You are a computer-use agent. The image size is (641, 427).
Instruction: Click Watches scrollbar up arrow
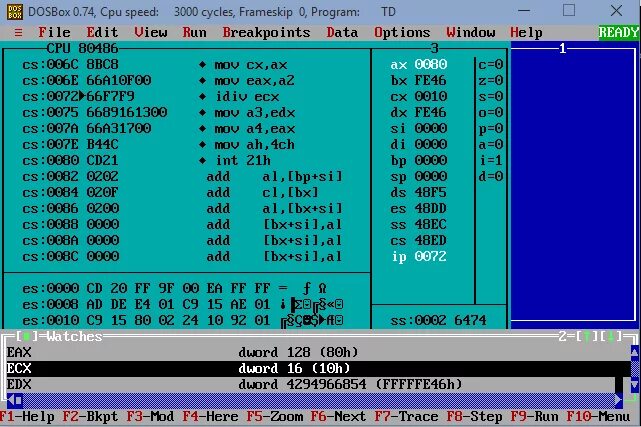pos(634,352)
